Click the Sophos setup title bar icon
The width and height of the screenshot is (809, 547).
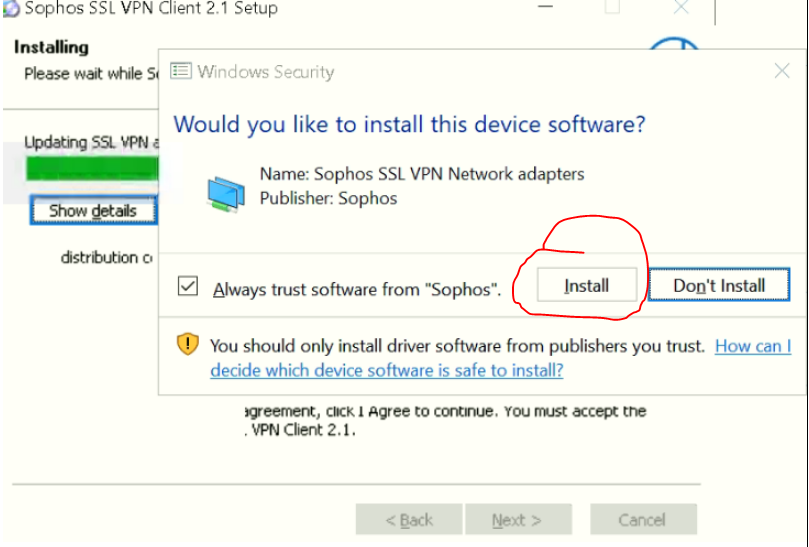pyautogui.click(x=10, y=8)
